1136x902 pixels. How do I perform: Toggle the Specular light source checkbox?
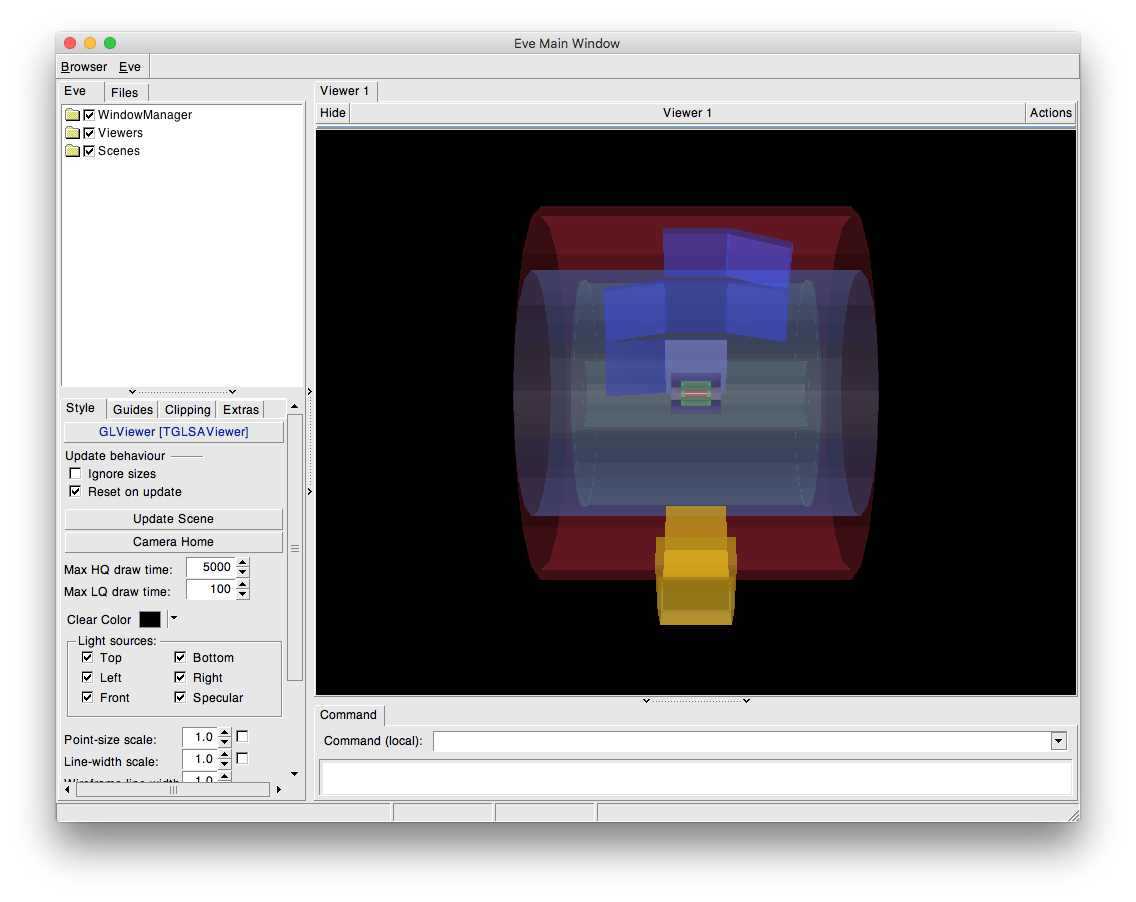(x=180, y=698)
